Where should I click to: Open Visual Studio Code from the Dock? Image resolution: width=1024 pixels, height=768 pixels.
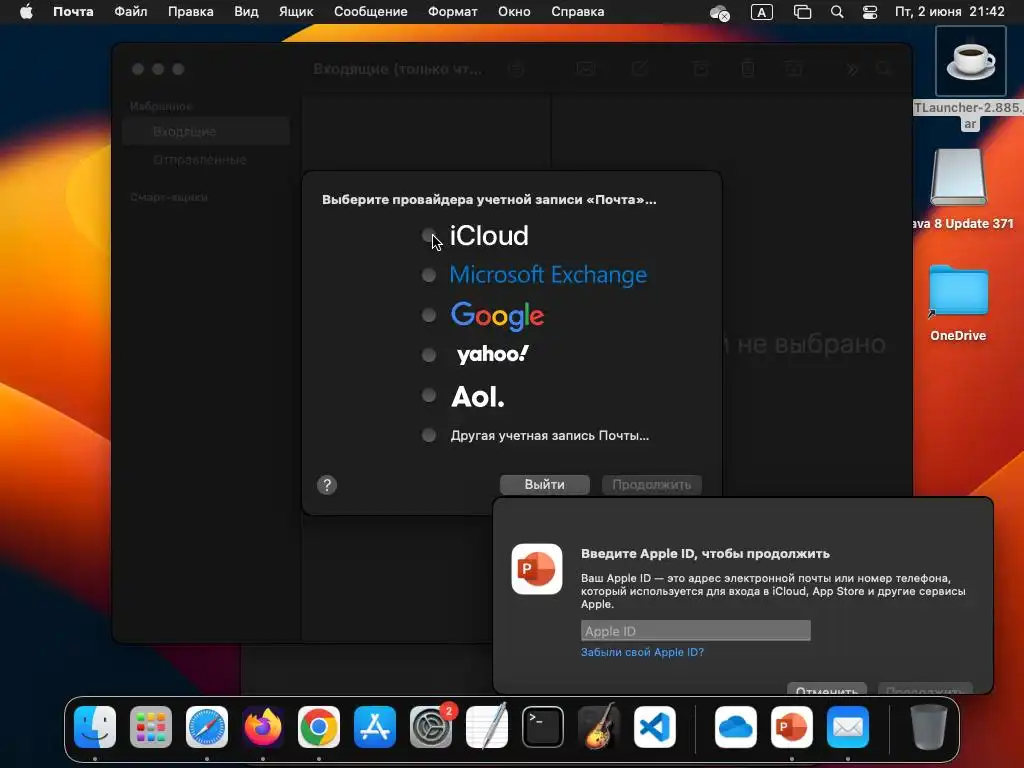pos(655,727)
